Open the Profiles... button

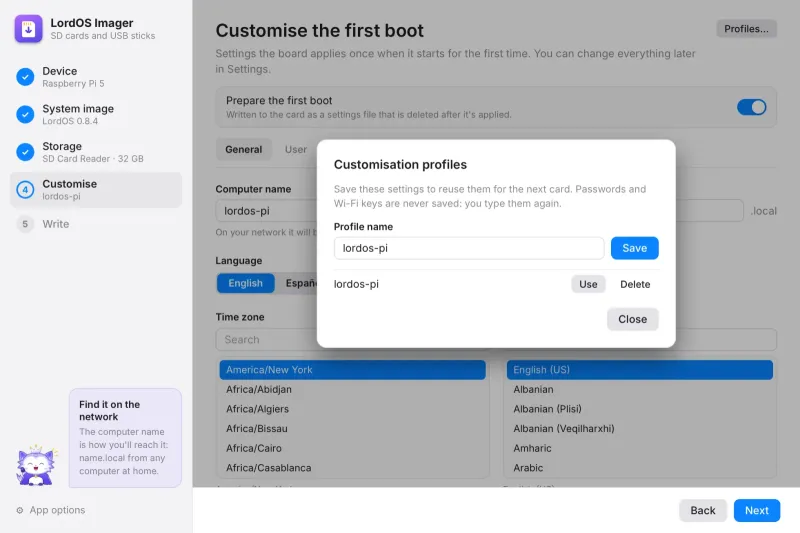[746, 29]
